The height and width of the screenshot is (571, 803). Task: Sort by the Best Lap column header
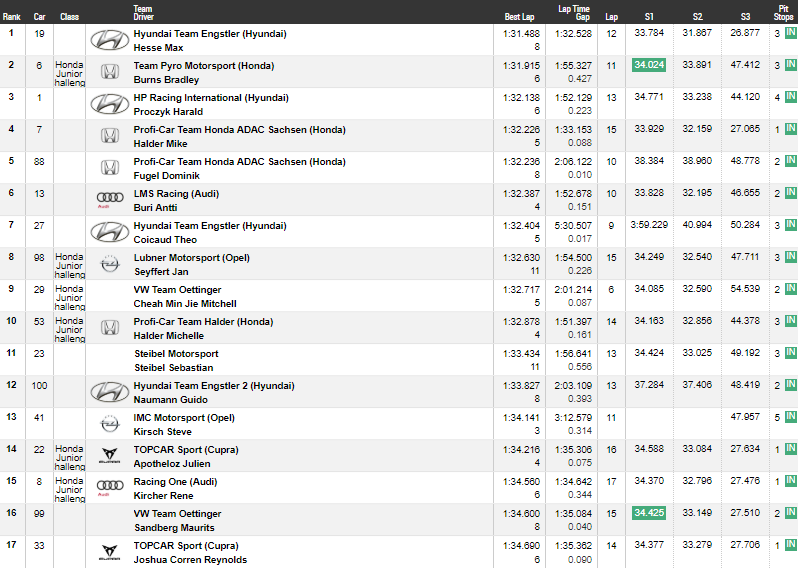pyautogui.click(x=519, y=17)
